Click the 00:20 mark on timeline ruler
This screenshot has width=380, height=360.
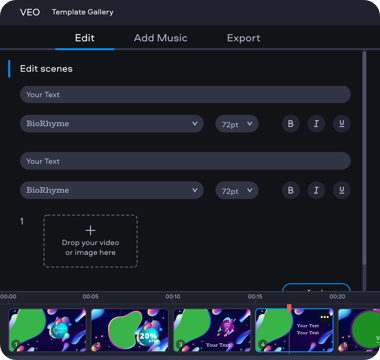(x=337, y=297)
